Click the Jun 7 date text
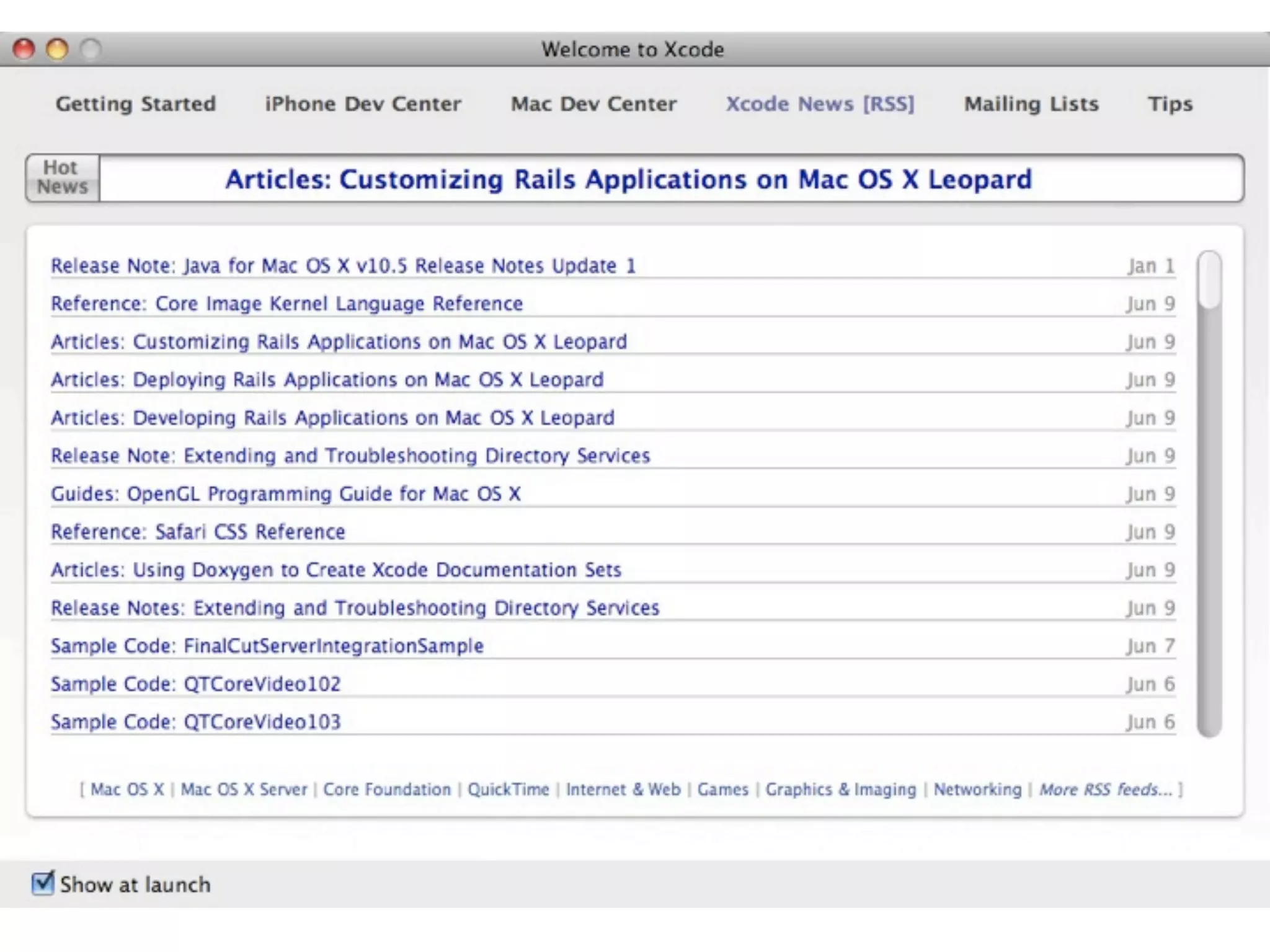 (x=1151, y=646)
